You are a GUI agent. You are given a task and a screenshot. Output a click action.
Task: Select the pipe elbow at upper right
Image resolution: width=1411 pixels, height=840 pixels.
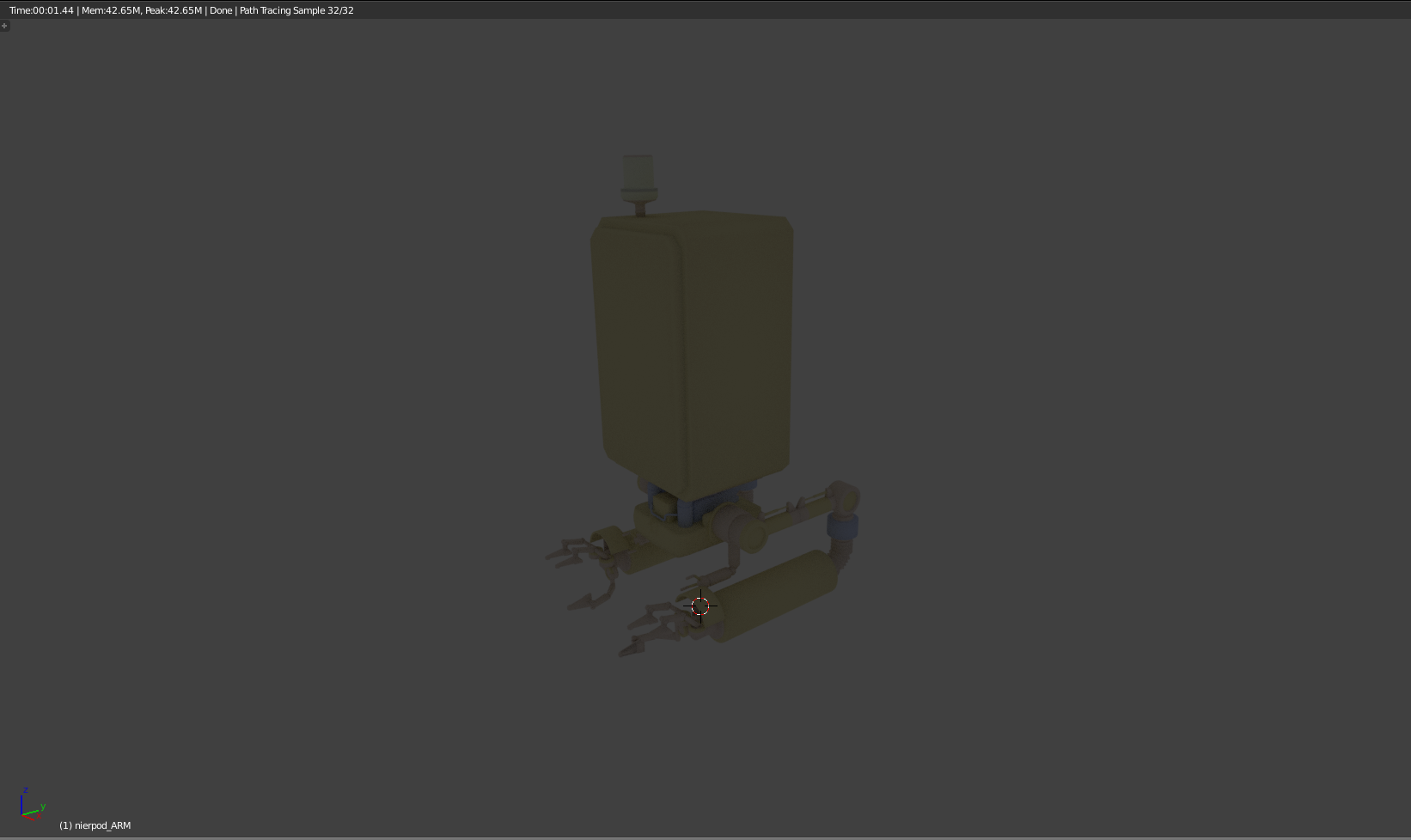point(844,497)
